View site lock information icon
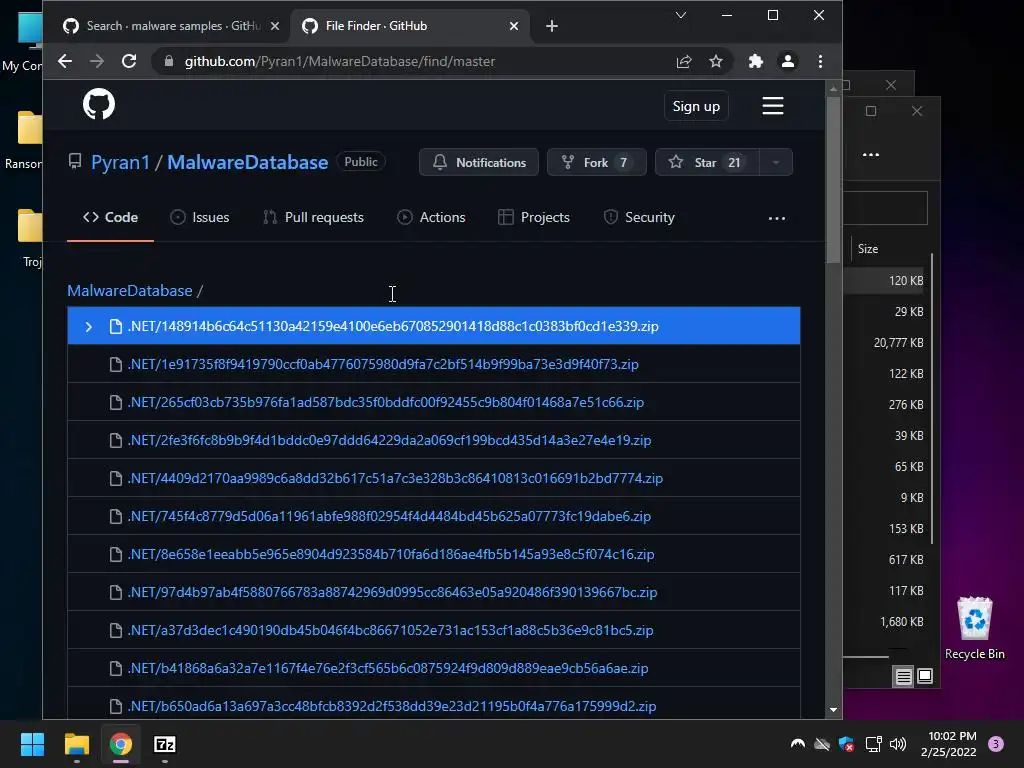 [169, 61]
